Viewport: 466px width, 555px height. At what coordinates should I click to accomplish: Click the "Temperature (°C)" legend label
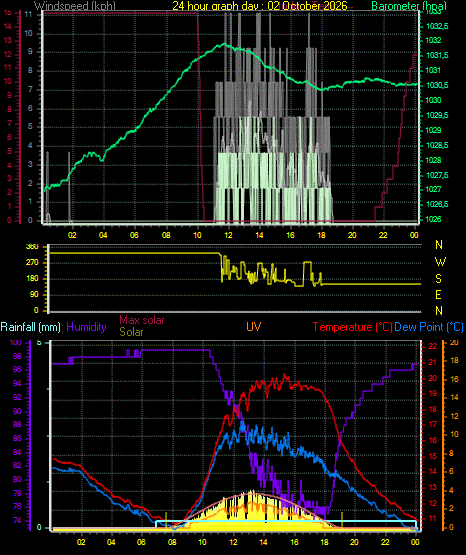click(x=352, y=327)
